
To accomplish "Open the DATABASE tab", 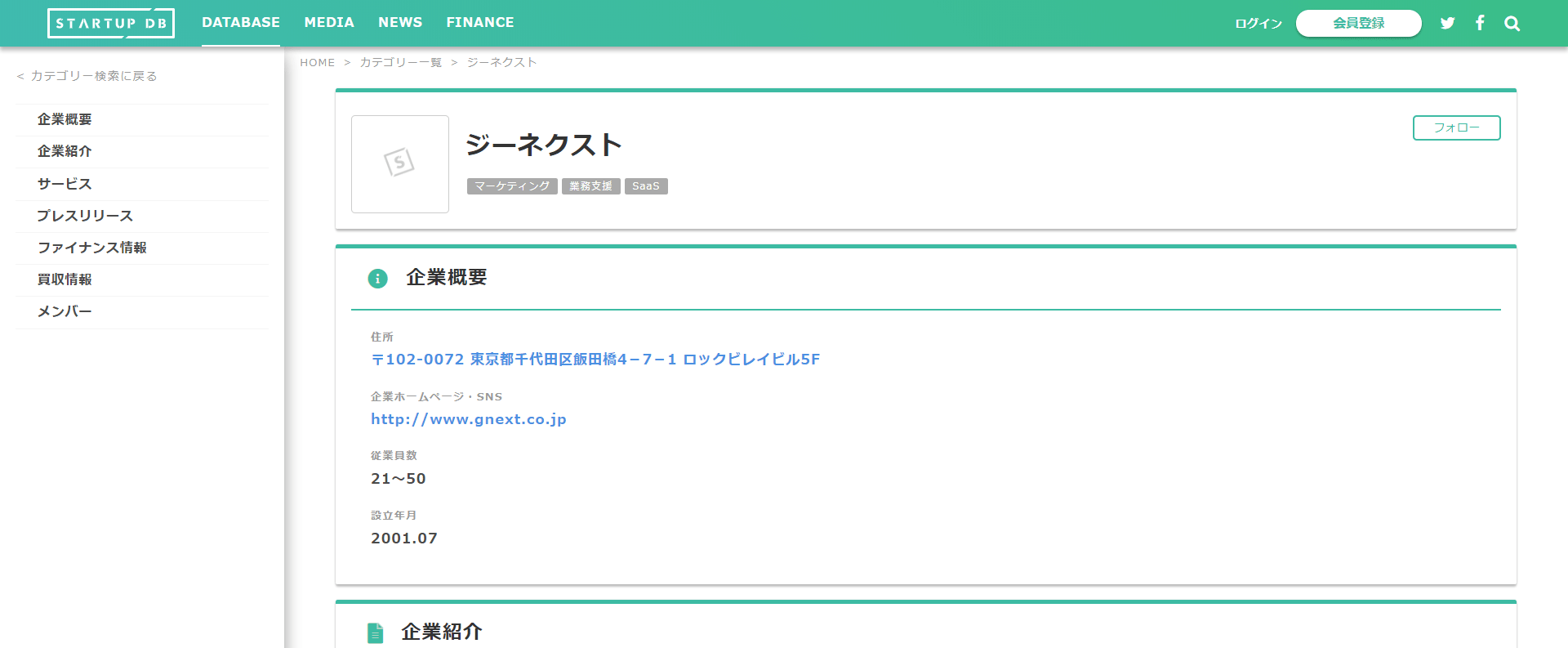I will pos(241,23).
